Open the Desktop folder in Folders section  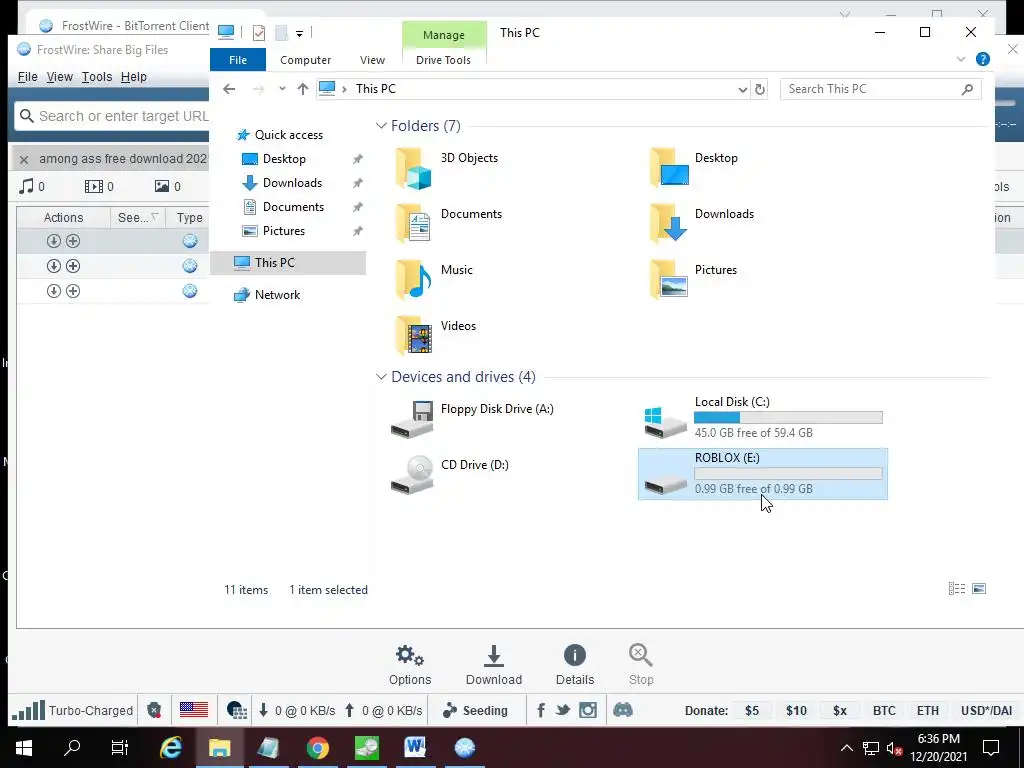click(694, 167)
